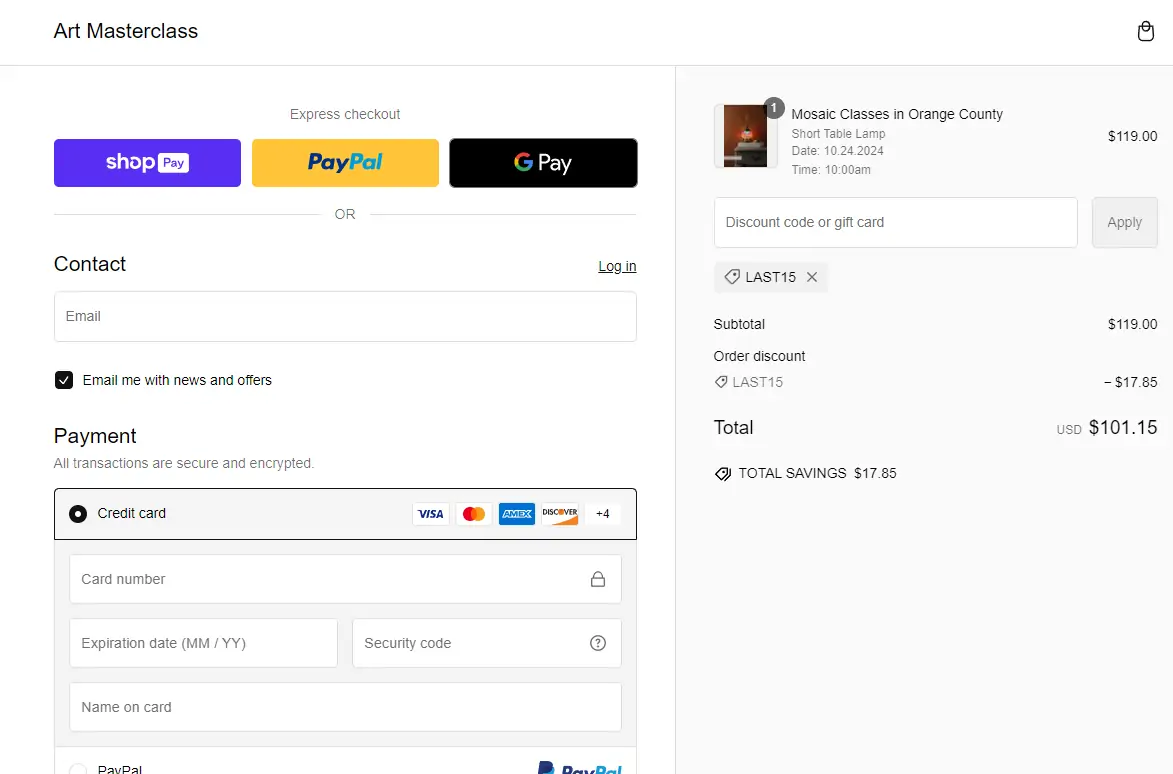Click the Discount code or gift card field
The width and height of the screenshot is (1173, 774).
(895, 222)
